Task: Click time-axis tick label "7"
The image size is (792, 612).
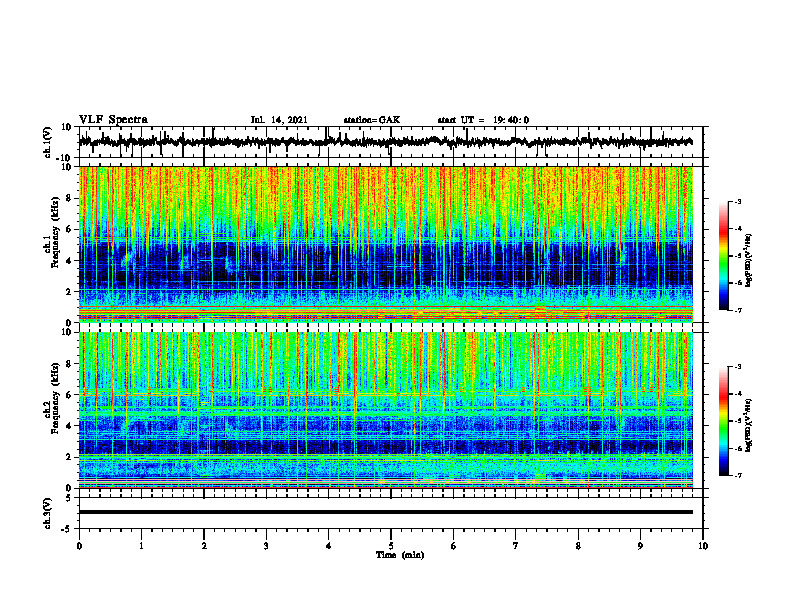Action: (x=516, y=546)
